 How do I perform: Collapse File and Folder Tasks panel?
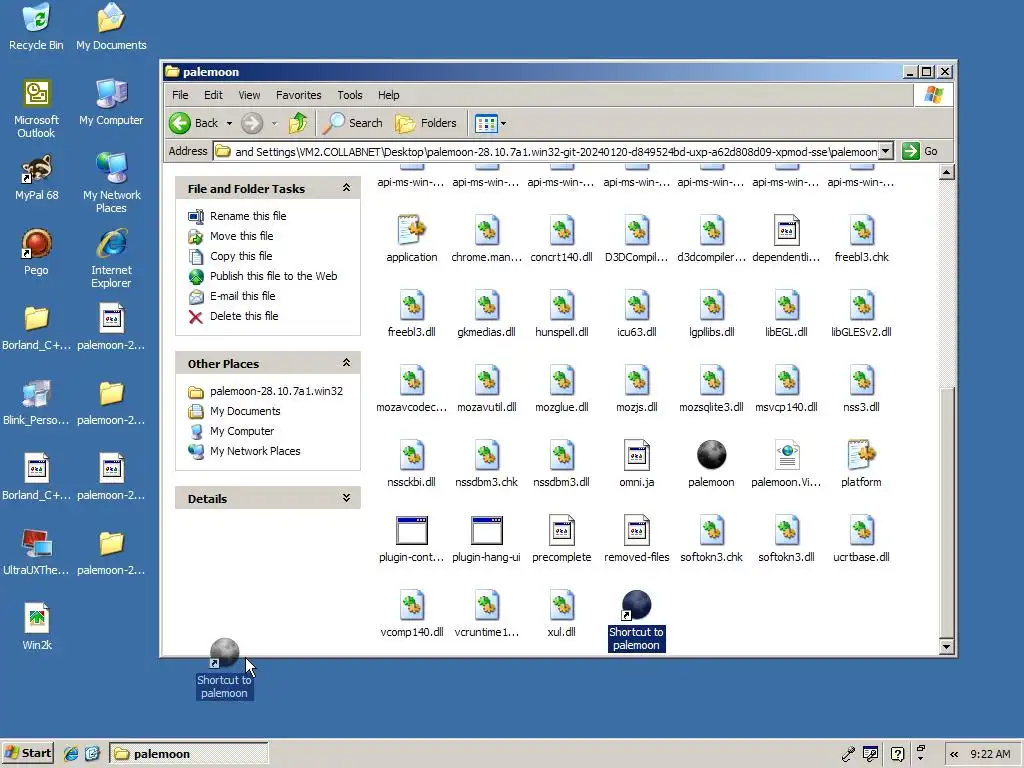tap(346, 188)
